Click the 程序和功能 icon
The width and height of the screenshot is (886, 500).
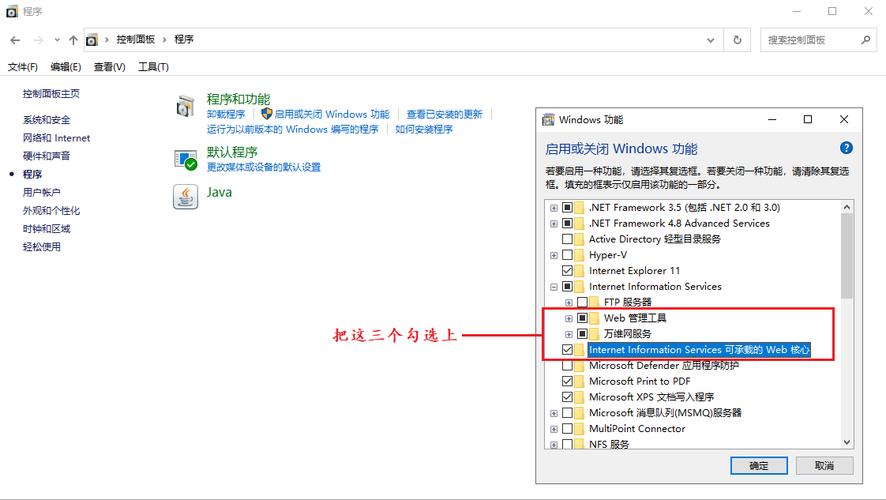(x=185, y=106)
